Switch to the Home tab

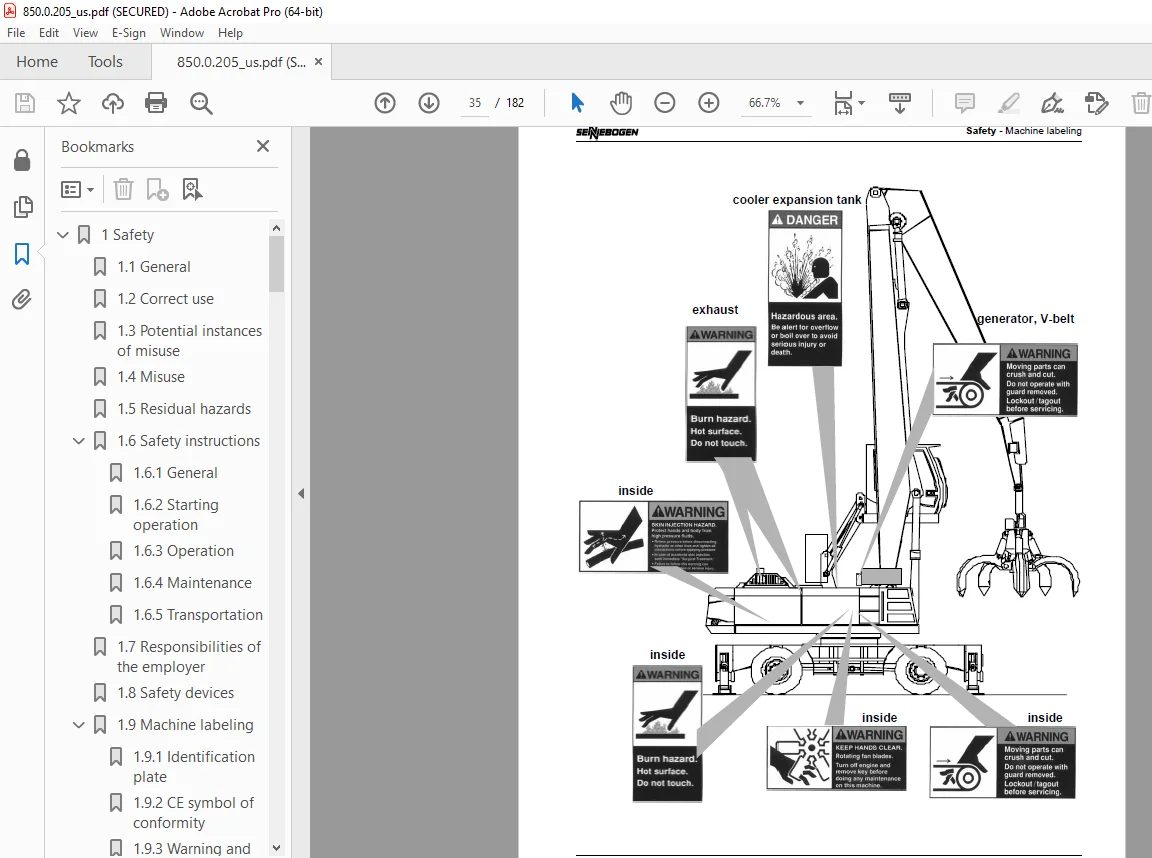(x=37, y=62)
